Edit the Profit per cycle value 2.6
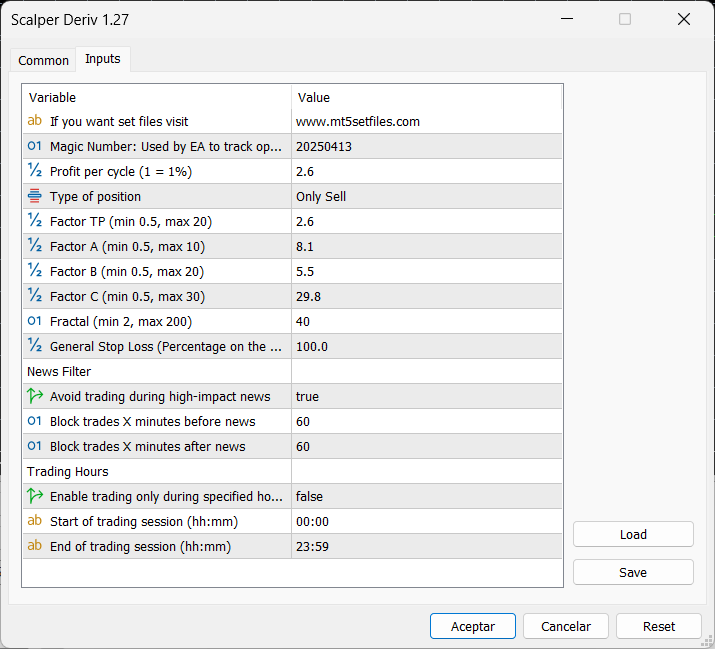715x649 pixels. [426, 171]
